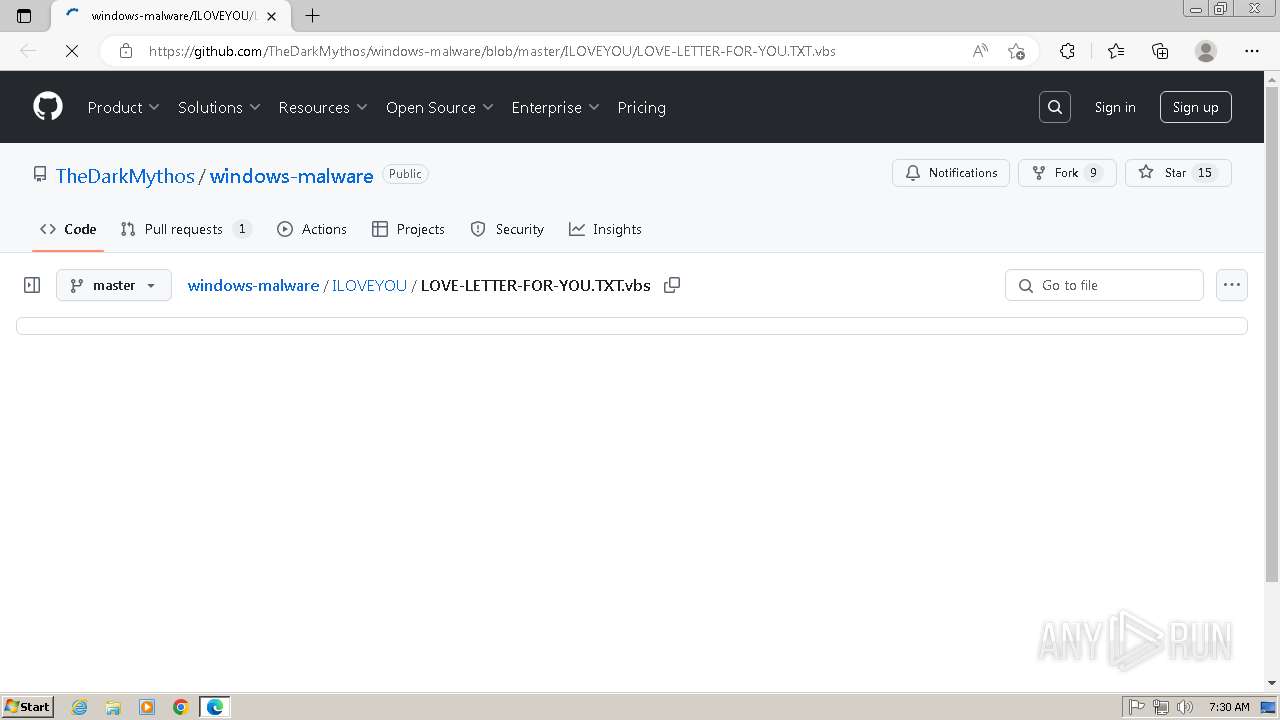Viewport: 1280px width, 720px height.
Task: Expand the Resources menu
Action: (323, 107)
